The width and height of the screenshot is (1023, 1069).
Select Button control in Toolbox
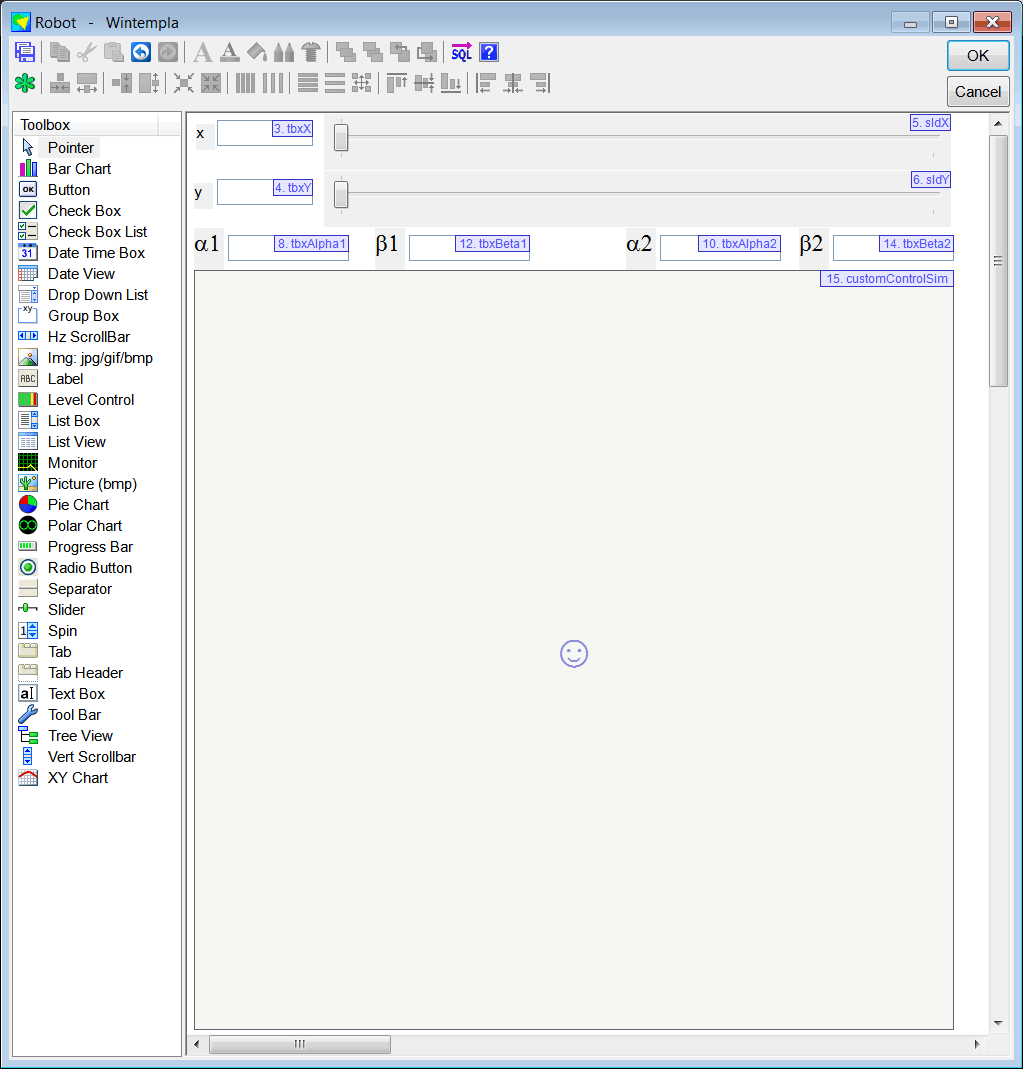click(x=56, y=190)
